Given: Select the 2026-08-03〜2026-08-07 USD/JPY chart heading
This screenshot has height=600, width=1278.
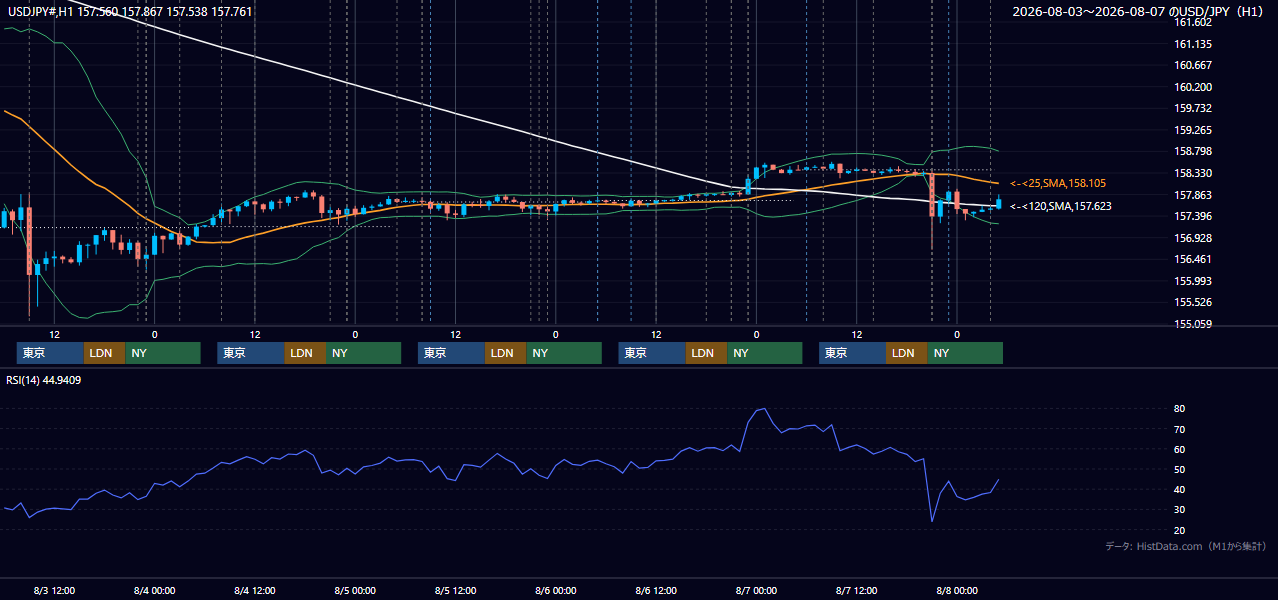Looking at the screenshot, I should (x=1137, y=11).
